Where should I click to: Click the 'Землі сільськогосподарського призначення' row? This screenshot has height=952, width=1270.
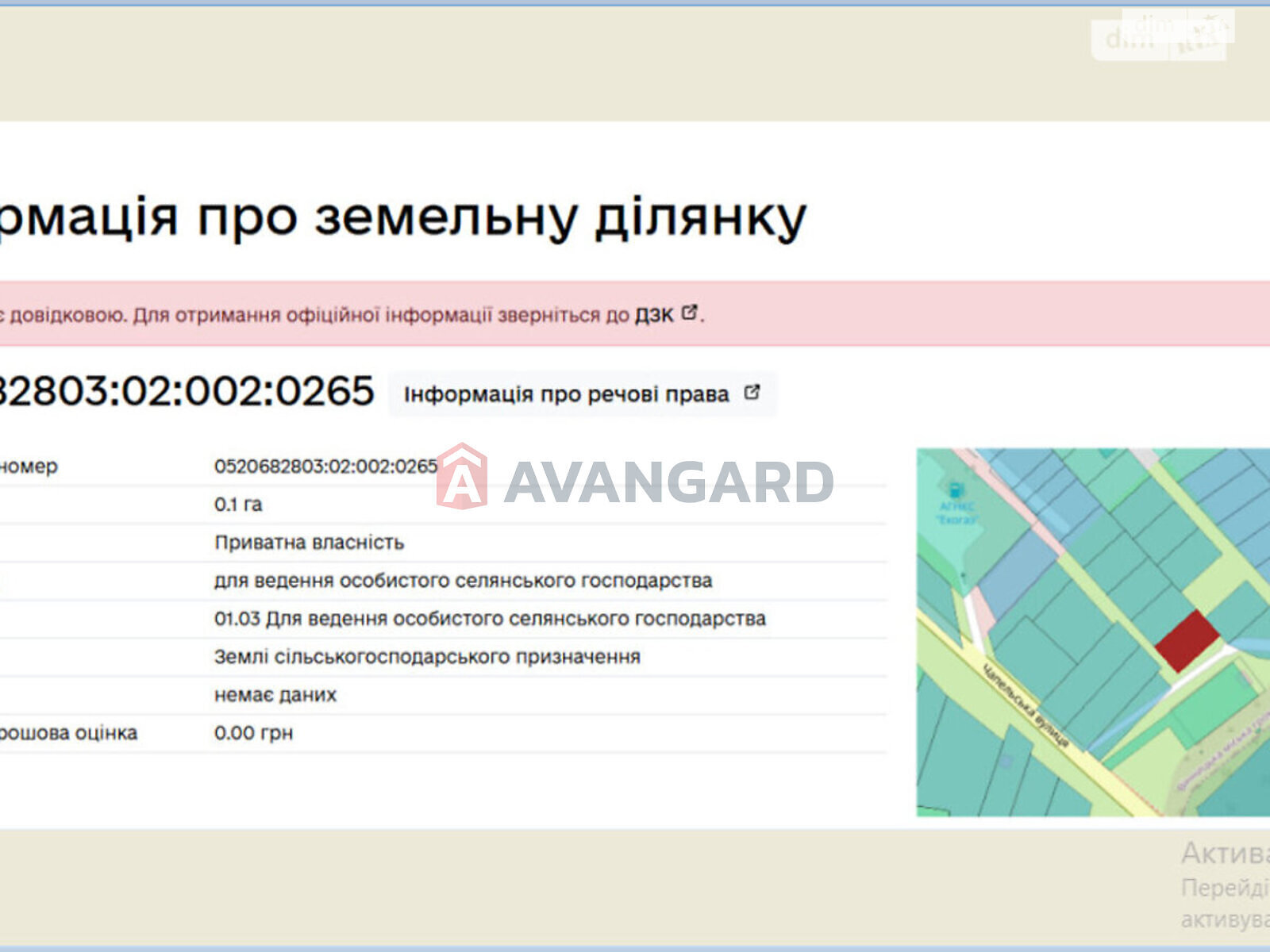coord(427,657)
